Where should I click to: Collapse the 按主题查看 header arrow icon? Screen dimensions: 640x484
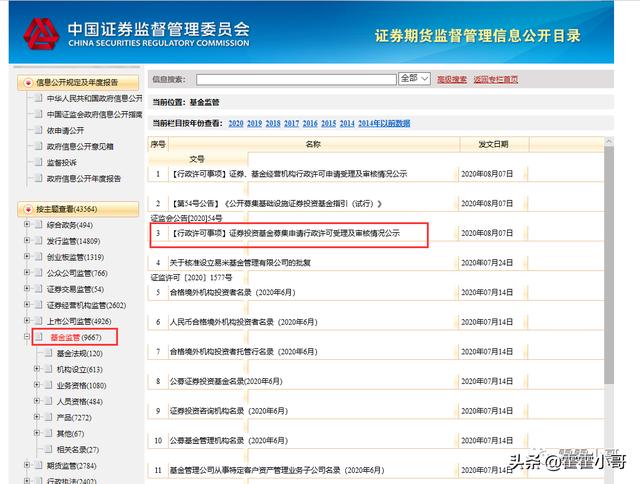pos(28,209)
